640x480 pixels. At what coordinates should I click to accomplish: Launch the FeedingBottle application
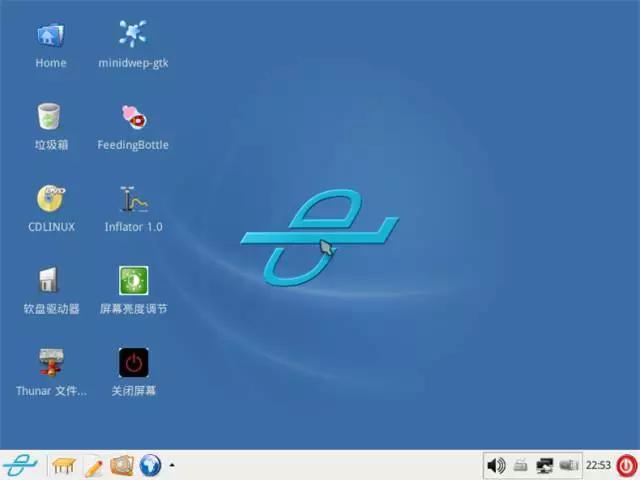pos(133,118)
